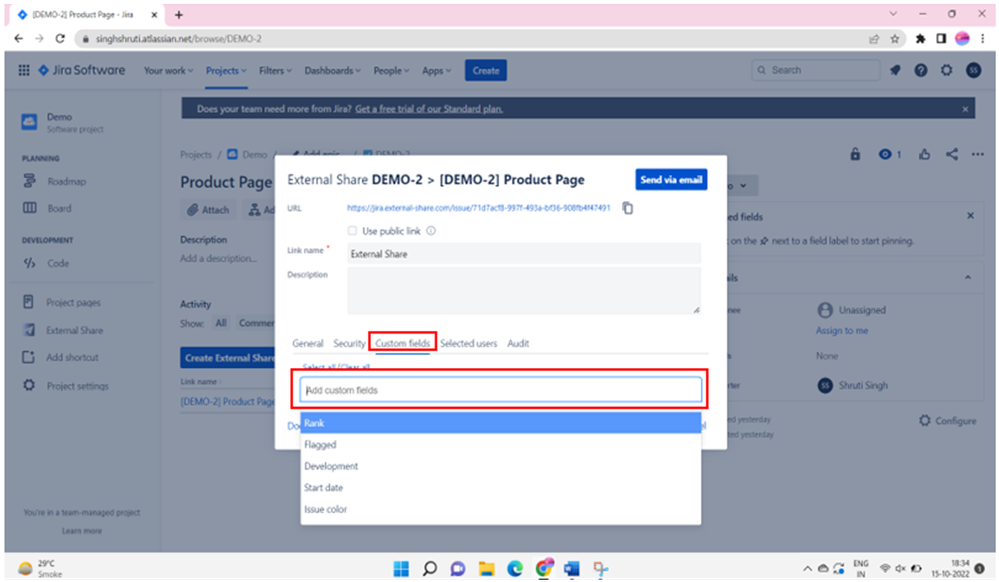Click the Jira Search box
Image resolution: width=999 pixels, height=582 pixels.
816,70
